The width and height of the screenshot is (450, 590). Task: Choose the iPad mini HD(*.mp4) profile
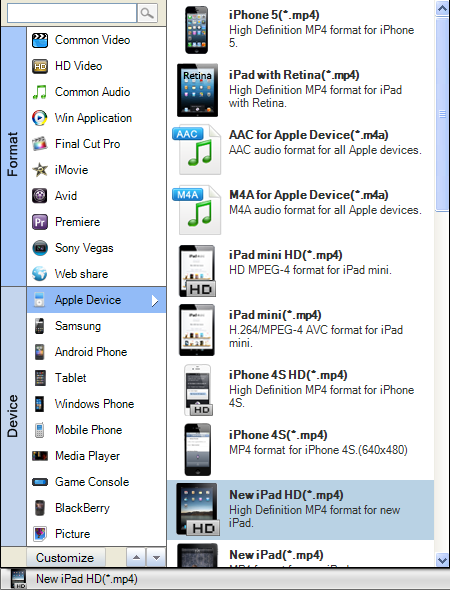[x=301, y=270]
